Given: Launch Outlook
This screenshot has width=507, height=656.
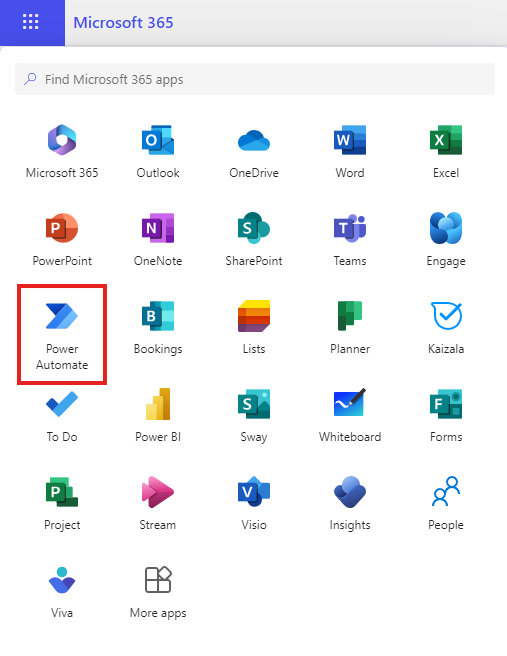Looking at the screenshot, I should point(158,151).
